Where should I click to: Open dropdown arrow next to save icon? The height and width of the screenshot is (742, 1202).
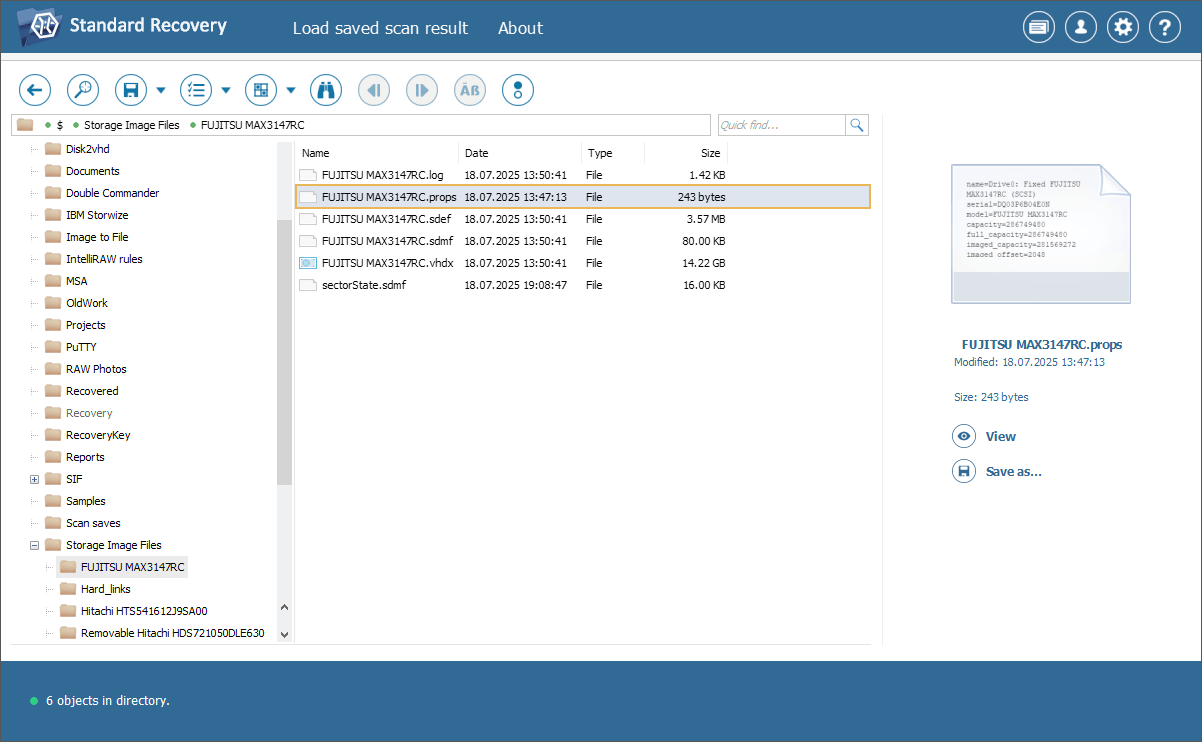[161, 90]
